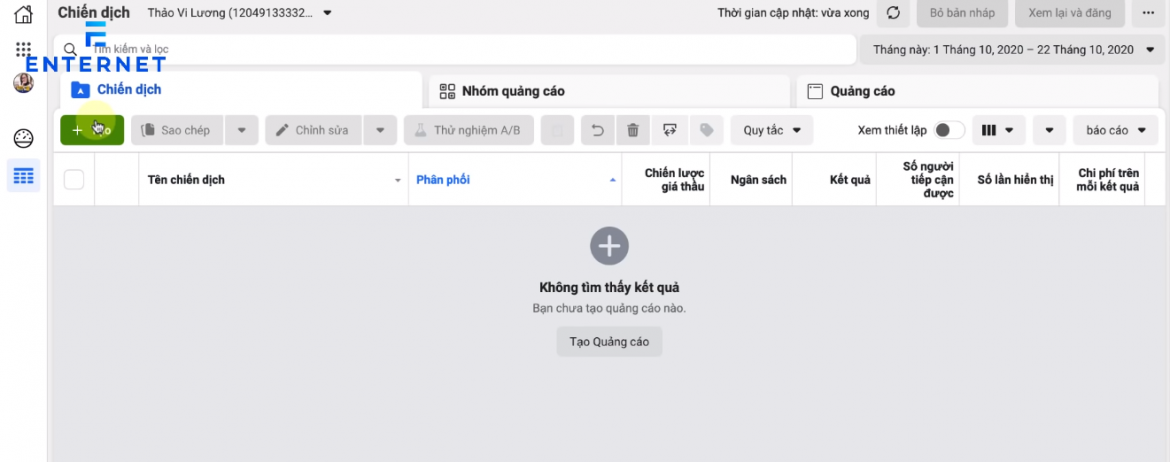
Task: Click the Chỉnh sửa edit button
Action: [313, 130]
